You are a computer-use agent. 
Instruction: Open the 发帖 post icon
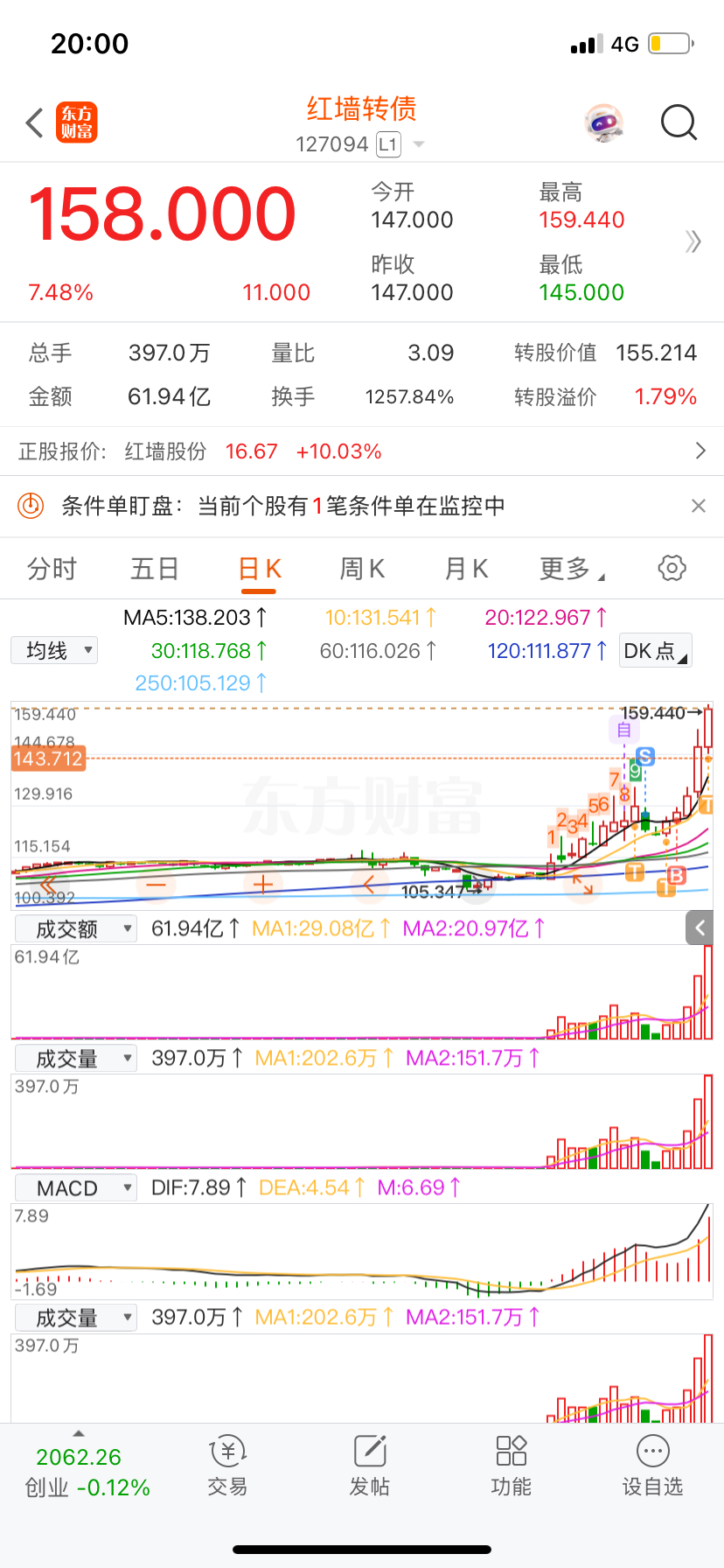[370, 1466]
